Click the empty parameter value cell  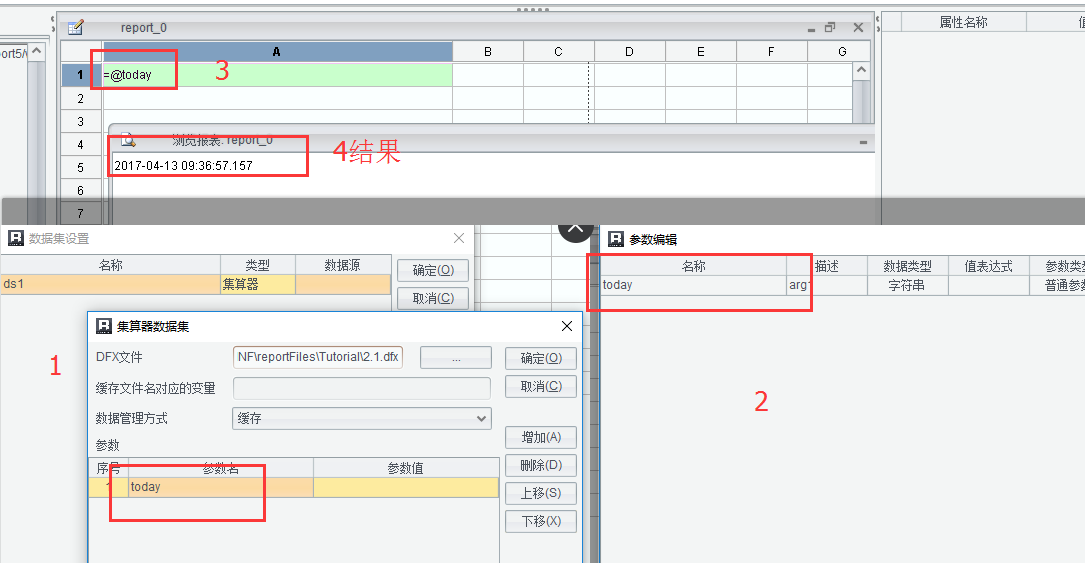point(406,487)
